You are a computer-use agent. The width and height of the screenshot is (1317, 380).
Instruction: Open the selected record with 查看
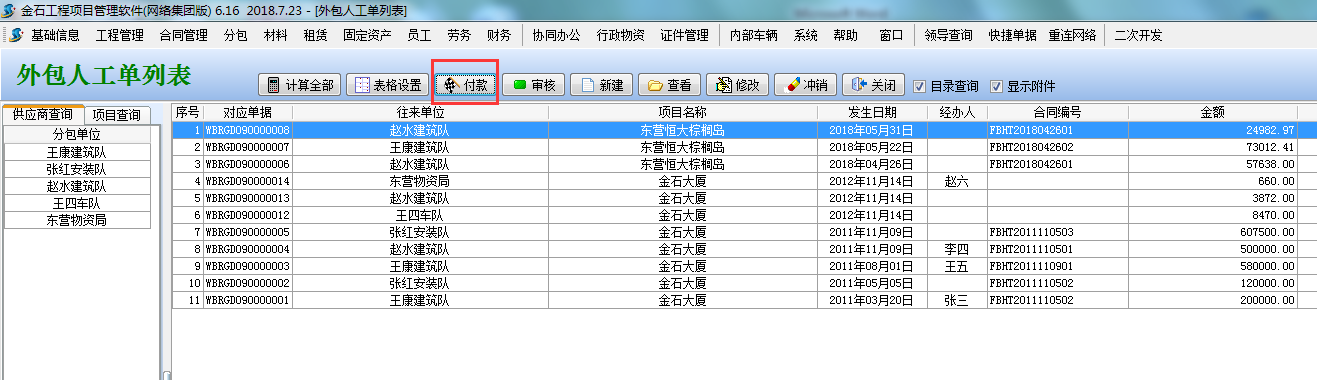tap(669, 85)
